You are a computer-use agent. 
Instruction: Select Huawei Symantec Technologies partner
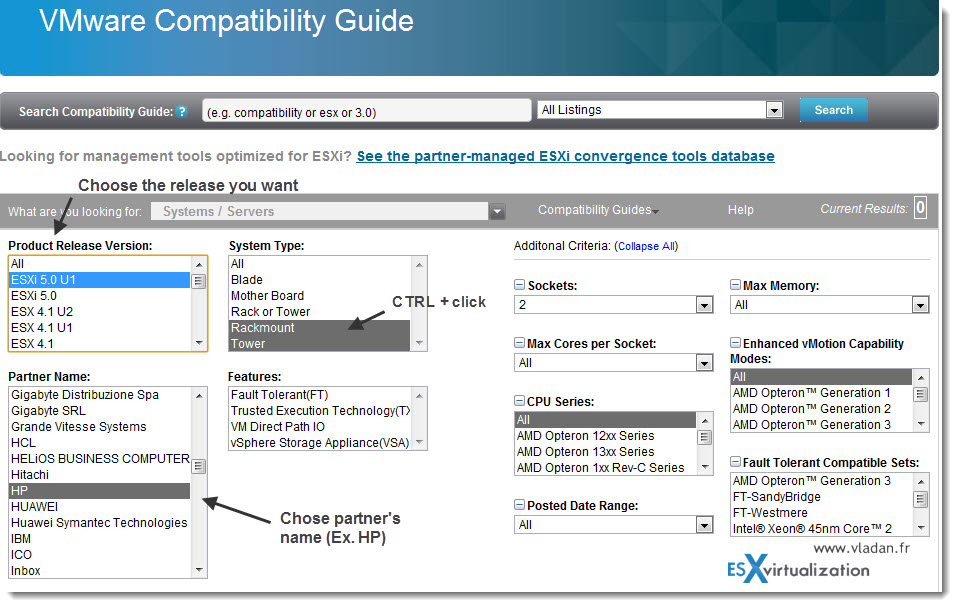(x=99, y=523)
